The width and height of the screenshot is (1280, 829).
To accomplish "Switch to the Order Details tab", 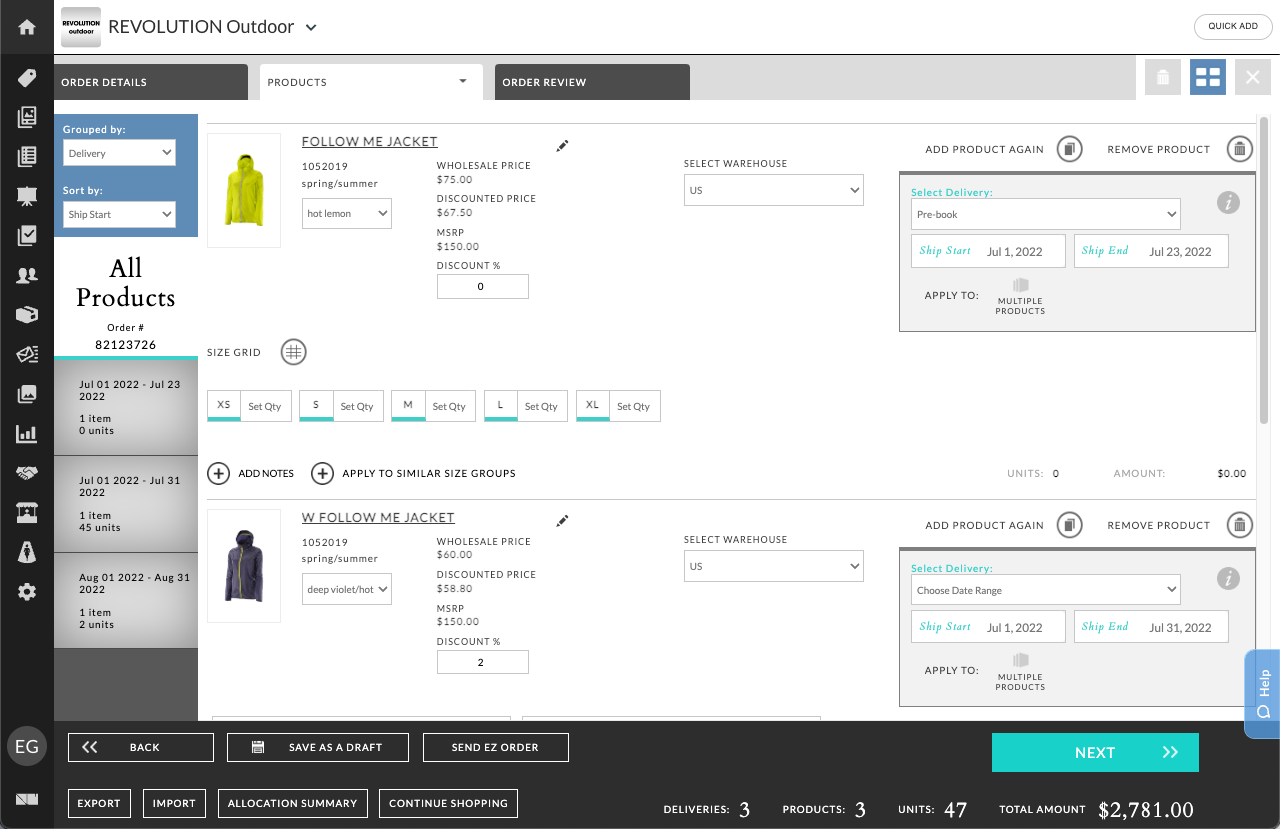I will click(x=151, y=82).
